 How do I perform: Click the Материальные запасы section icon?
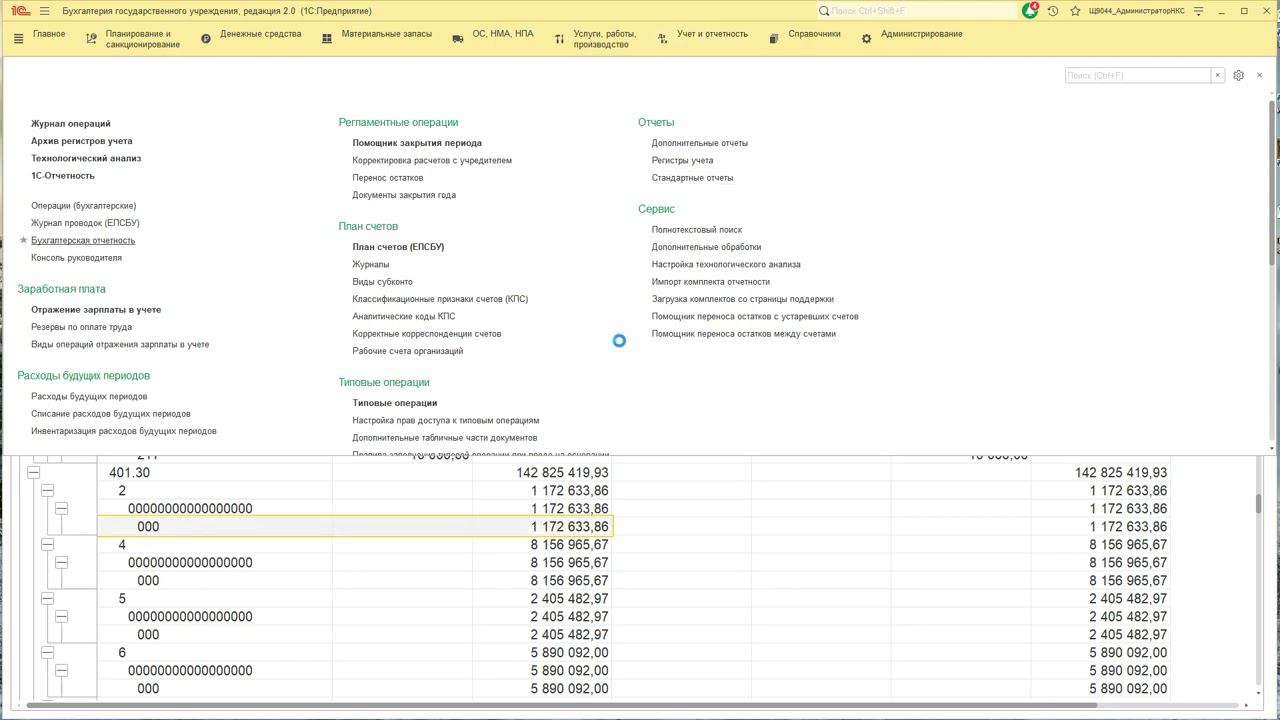click(x=327, y=39)
